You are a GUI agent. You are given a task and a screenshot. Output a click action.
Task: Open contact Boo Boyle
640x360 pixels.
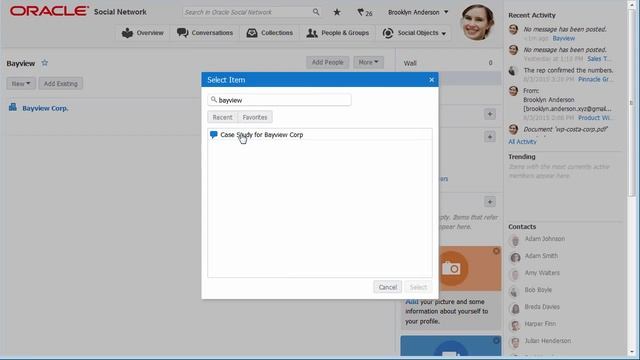[x=538, y=290]
